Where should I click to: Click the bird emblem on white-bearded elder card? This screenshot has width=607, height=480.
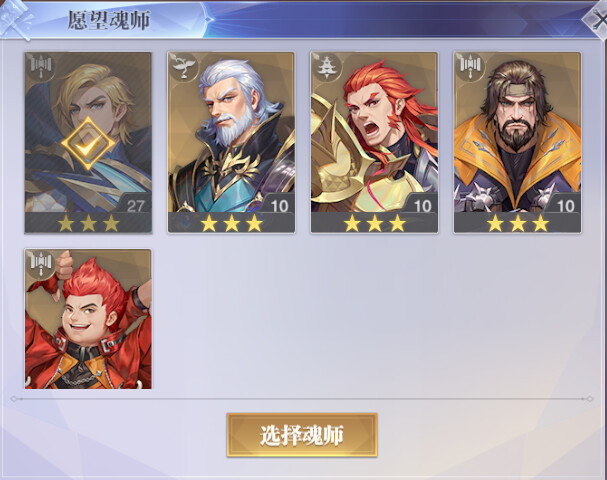pyautogui.click(x=184, y=67)
